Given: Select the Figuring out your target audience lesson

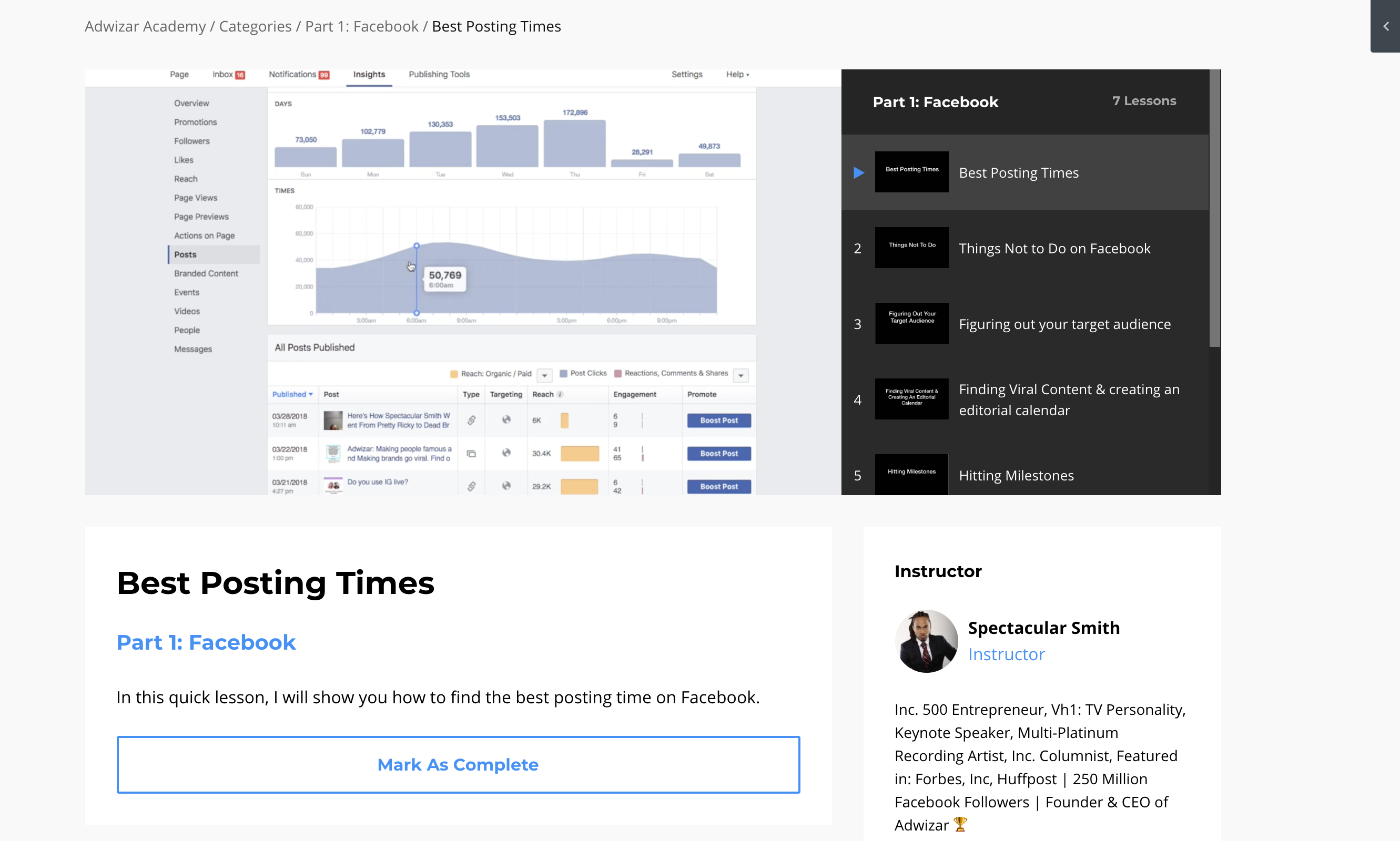Looking at the screenshot, I should 1064,324.
